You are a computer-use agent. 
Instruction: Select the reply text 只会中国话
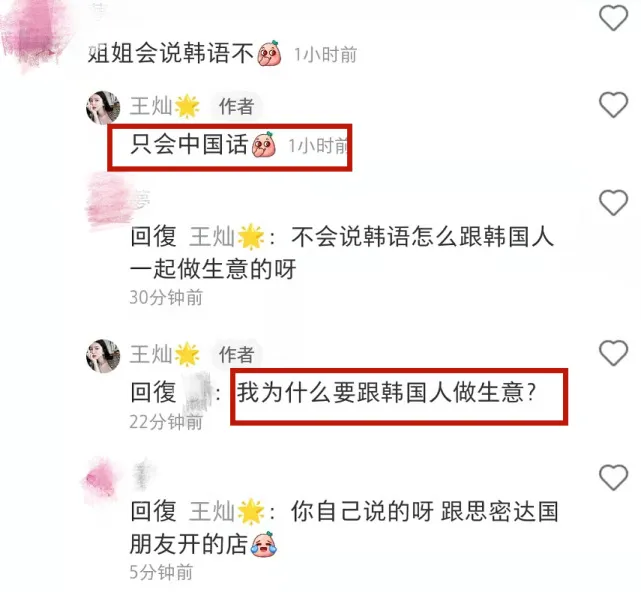[x=189, y=144]
